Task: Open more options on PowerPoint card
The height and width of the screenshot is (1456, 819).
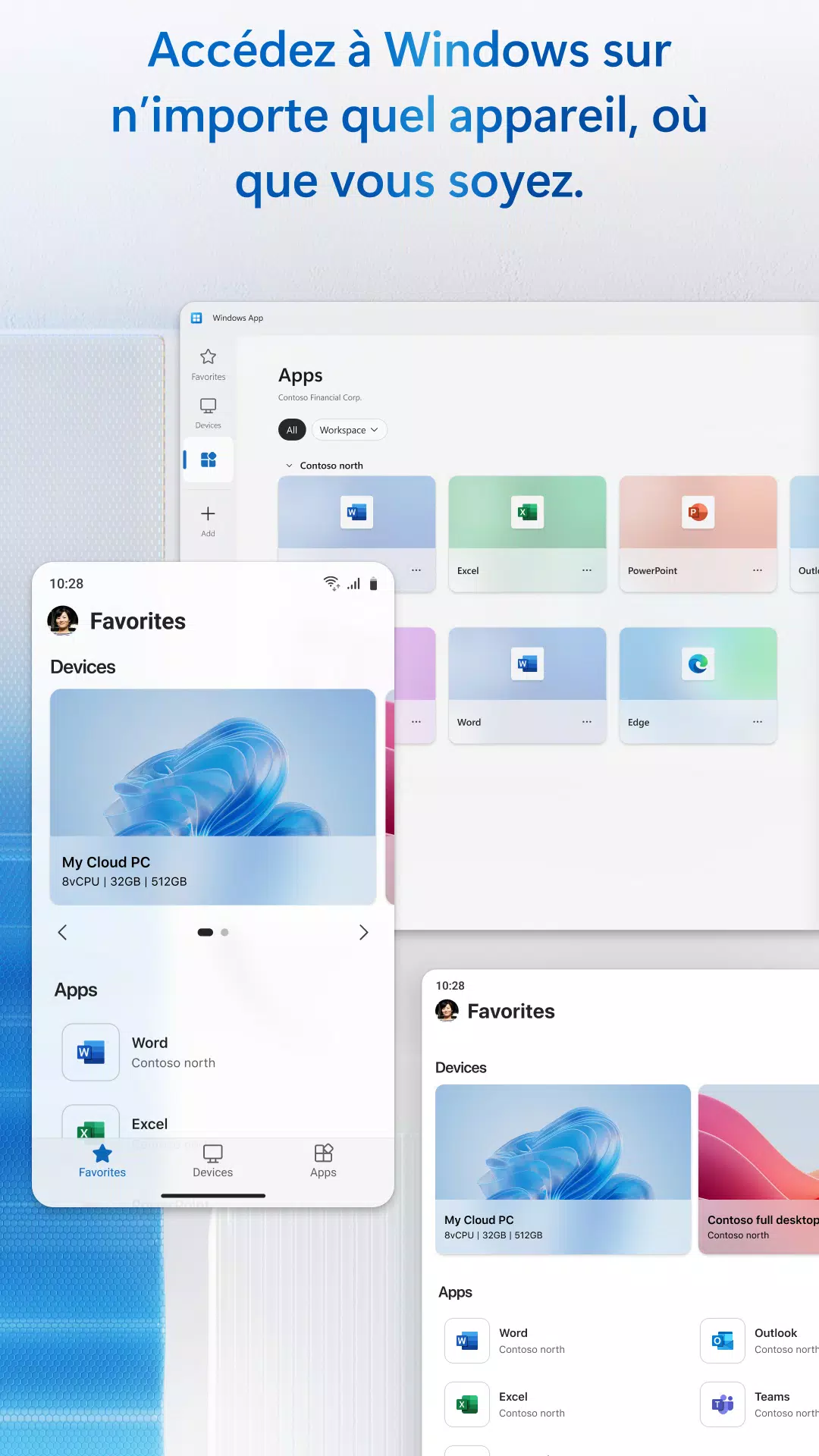Action: [758, 570]
